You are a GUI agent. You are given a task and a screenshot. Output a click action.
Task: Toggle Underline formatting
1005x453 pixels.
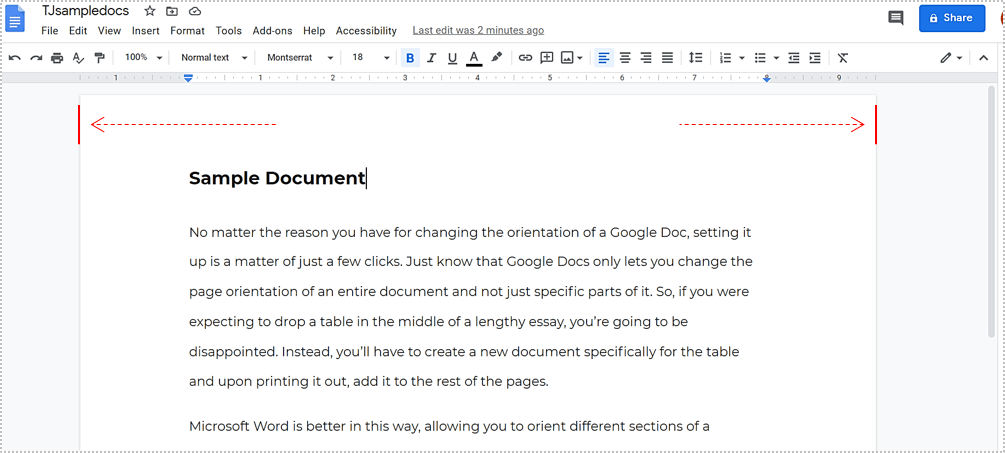point(452,58)
